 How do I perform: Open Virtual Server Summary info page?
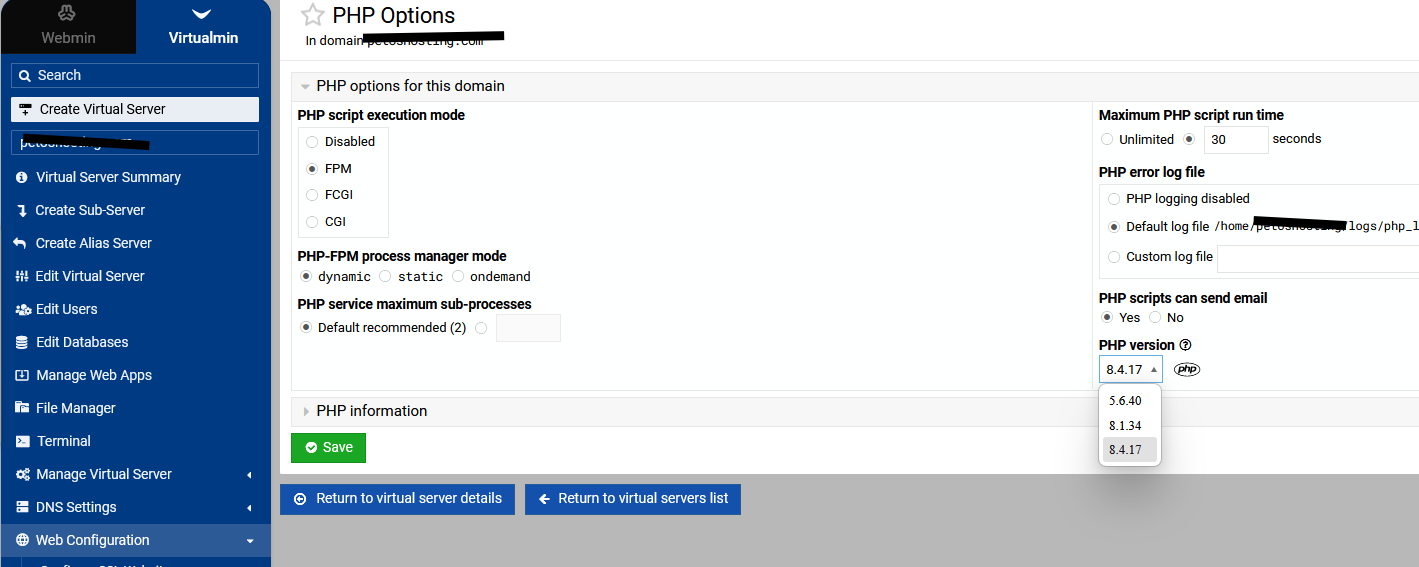(x=108, y=177)
